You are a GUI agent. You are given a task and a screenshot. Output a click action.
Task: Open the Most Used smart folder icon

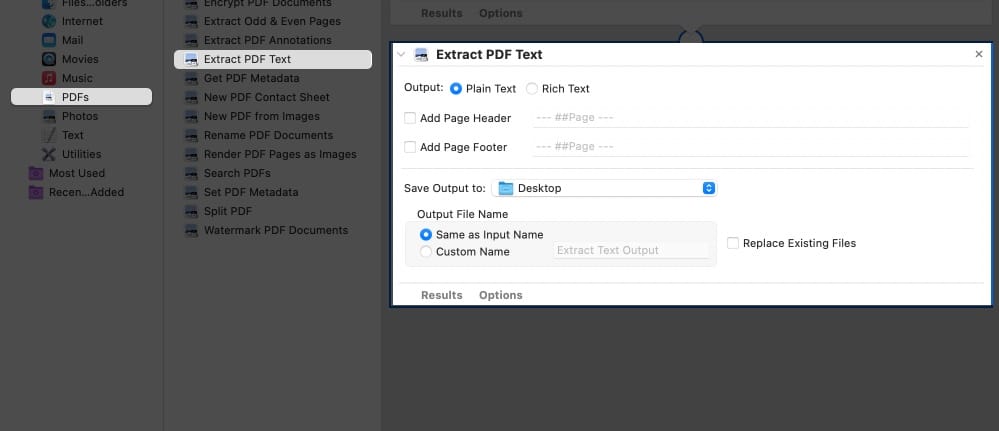pos(36,173)
